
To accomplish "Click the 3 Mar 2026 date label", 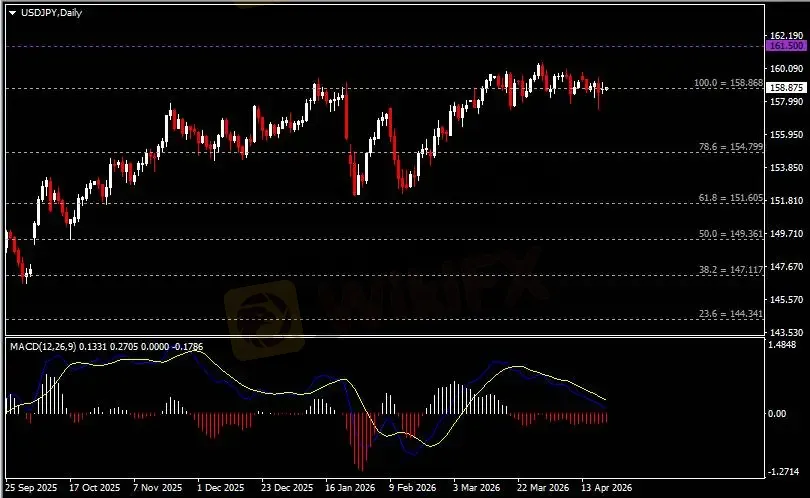I will pyautogui.click(x=477, y=488).
